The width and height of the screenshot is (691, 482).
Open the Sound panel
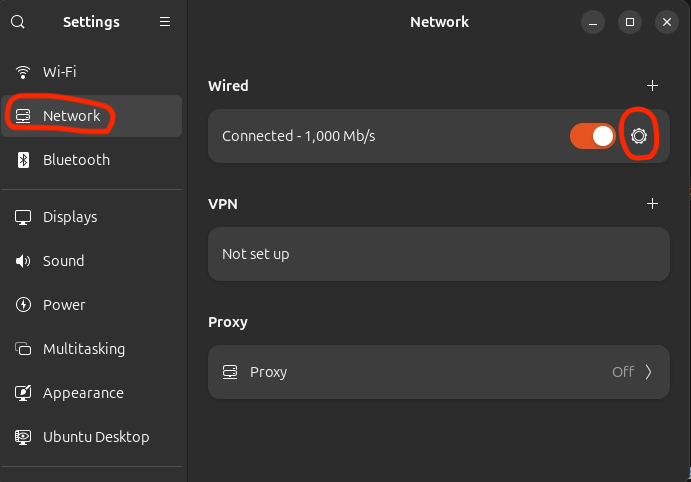point(92,261)
